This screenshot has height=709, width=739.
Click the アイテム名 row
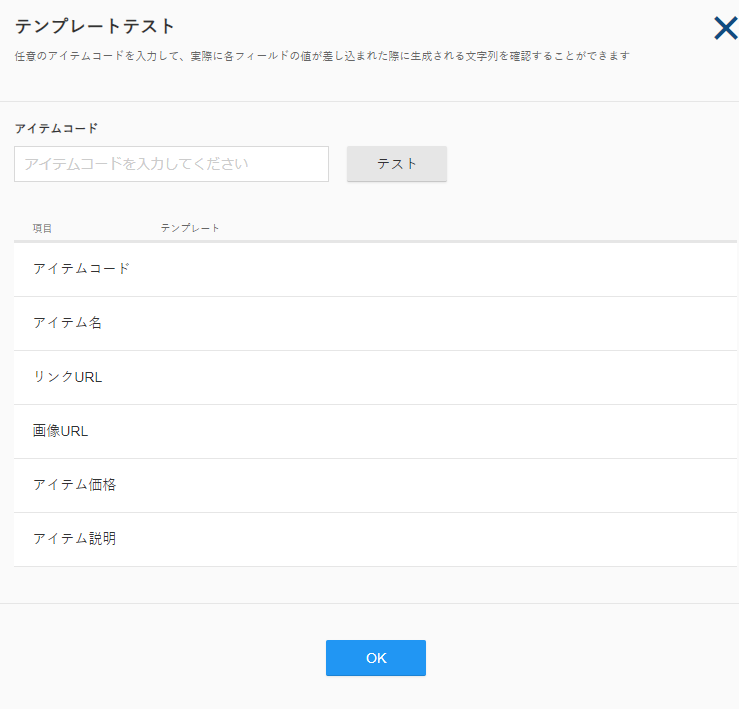(375, 324)
